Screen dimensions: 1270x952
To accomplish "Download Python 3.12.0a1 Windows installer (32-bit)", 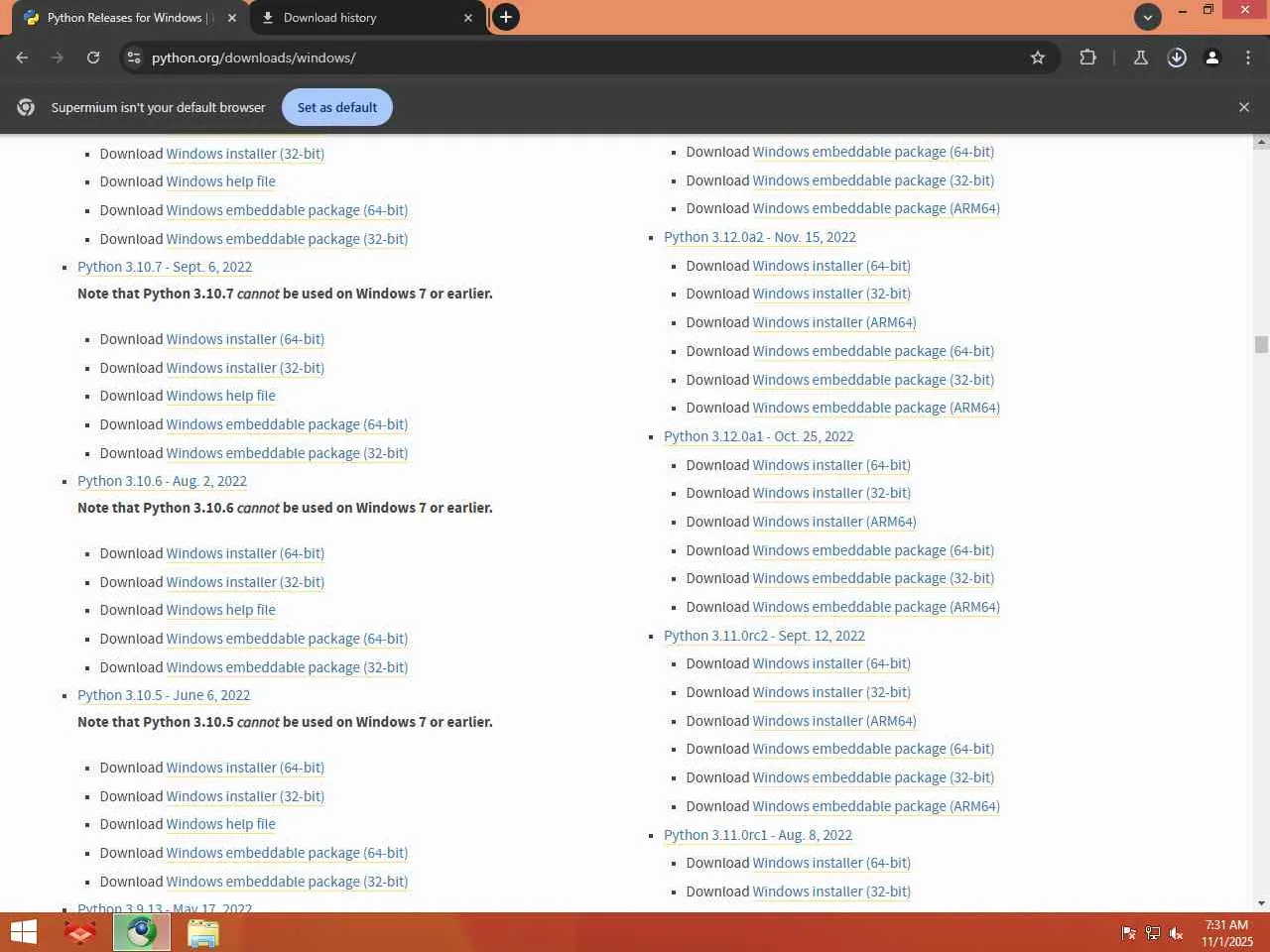I will pyautogui.click(x=831, y=493).
